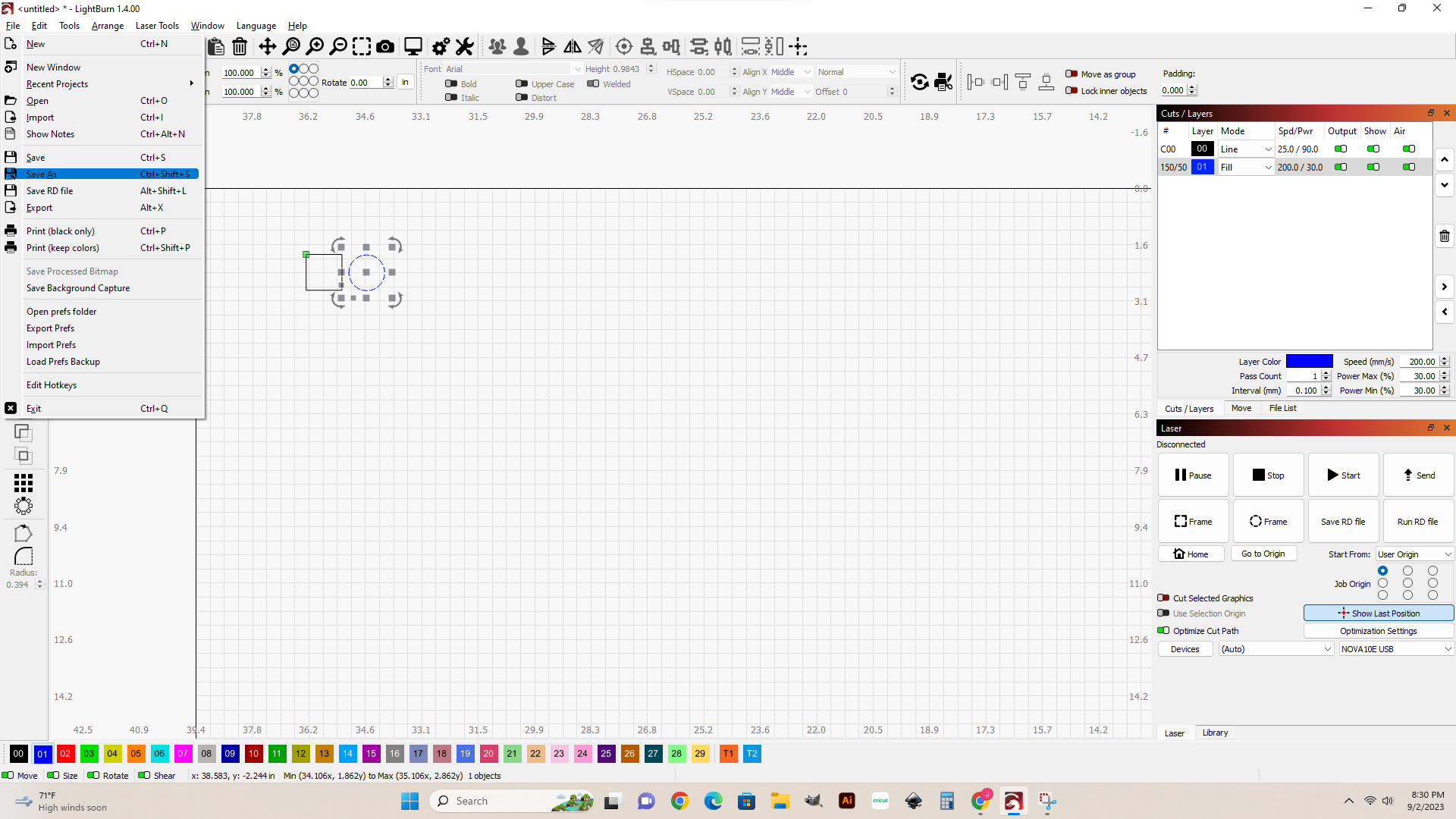Click the Pan/Move arrows toolbar icon
Image resolution: width=1456 pixels, height=819 pixels.
pyautogui.click(x=268, y=47)
